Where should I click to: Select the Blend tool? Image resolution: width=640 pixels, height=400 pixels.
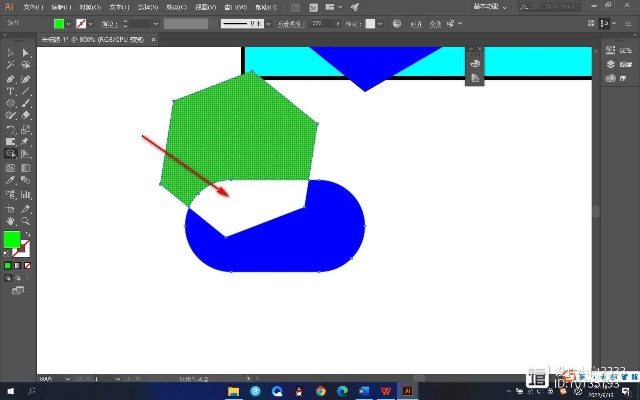click(25, 180)
